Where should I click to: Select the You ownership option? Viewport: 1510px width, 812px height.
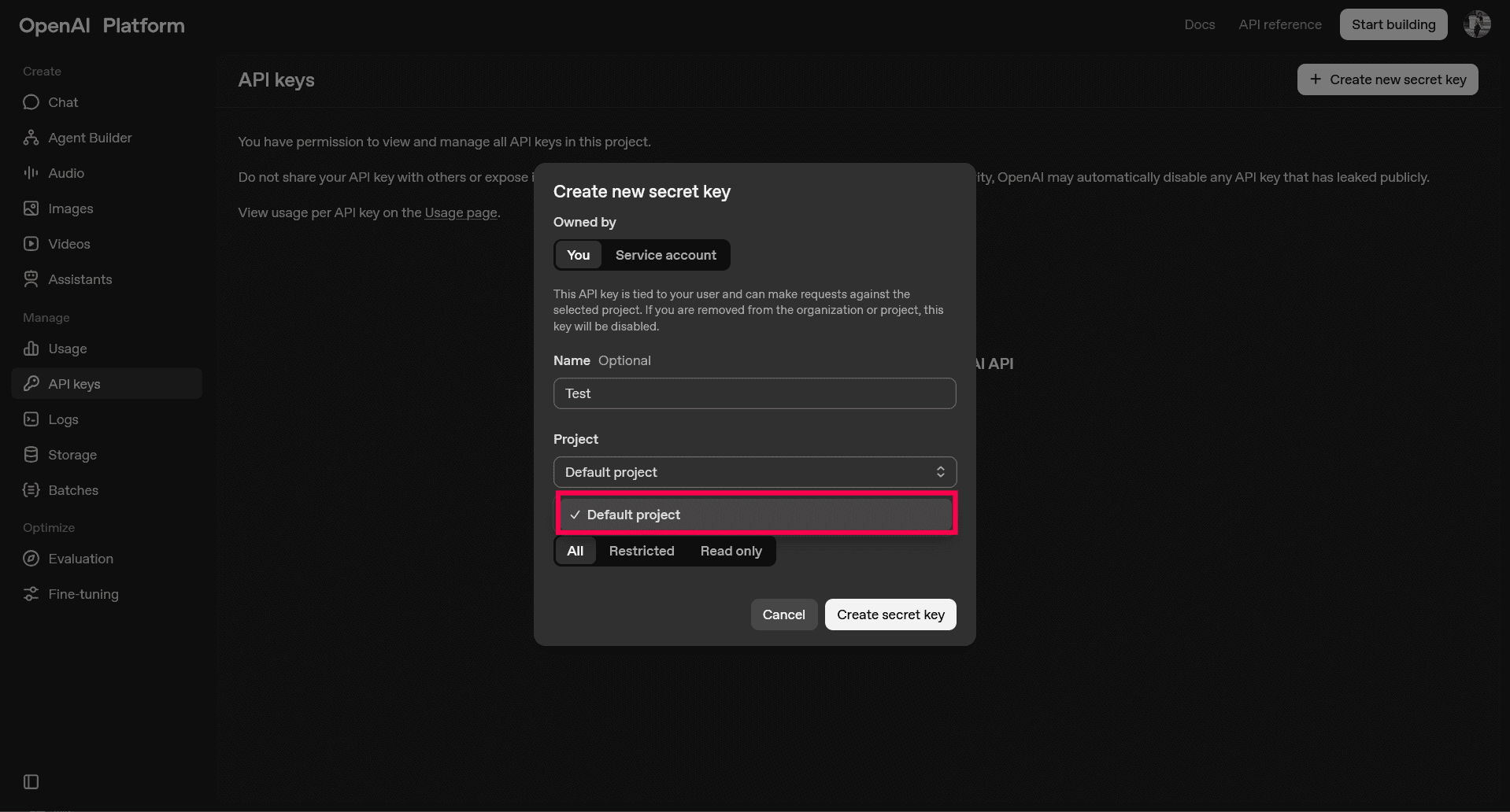578,255
